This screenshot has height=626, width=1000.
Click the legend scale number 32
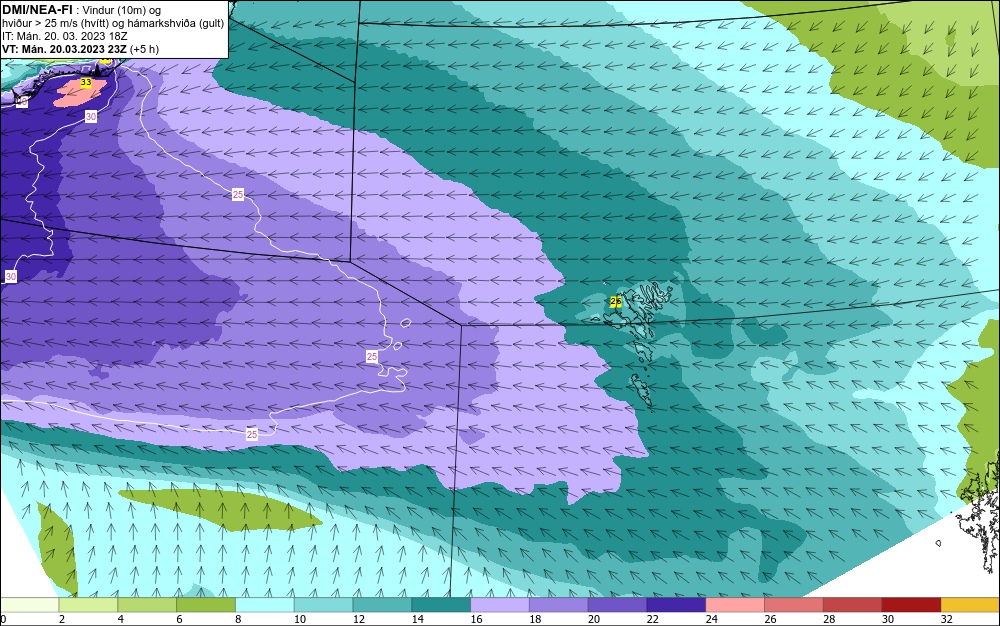coord(946,619)
